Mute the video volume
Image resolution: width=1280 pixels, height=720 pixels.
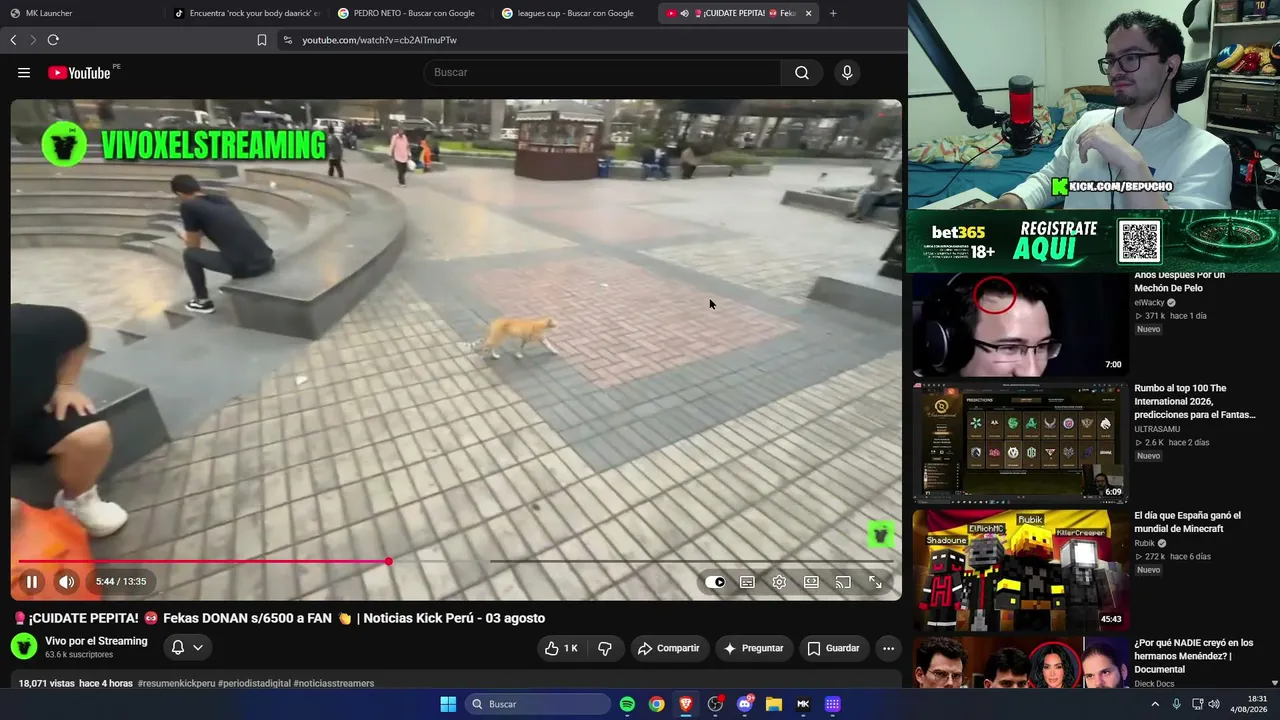click(x=66, y=582)
